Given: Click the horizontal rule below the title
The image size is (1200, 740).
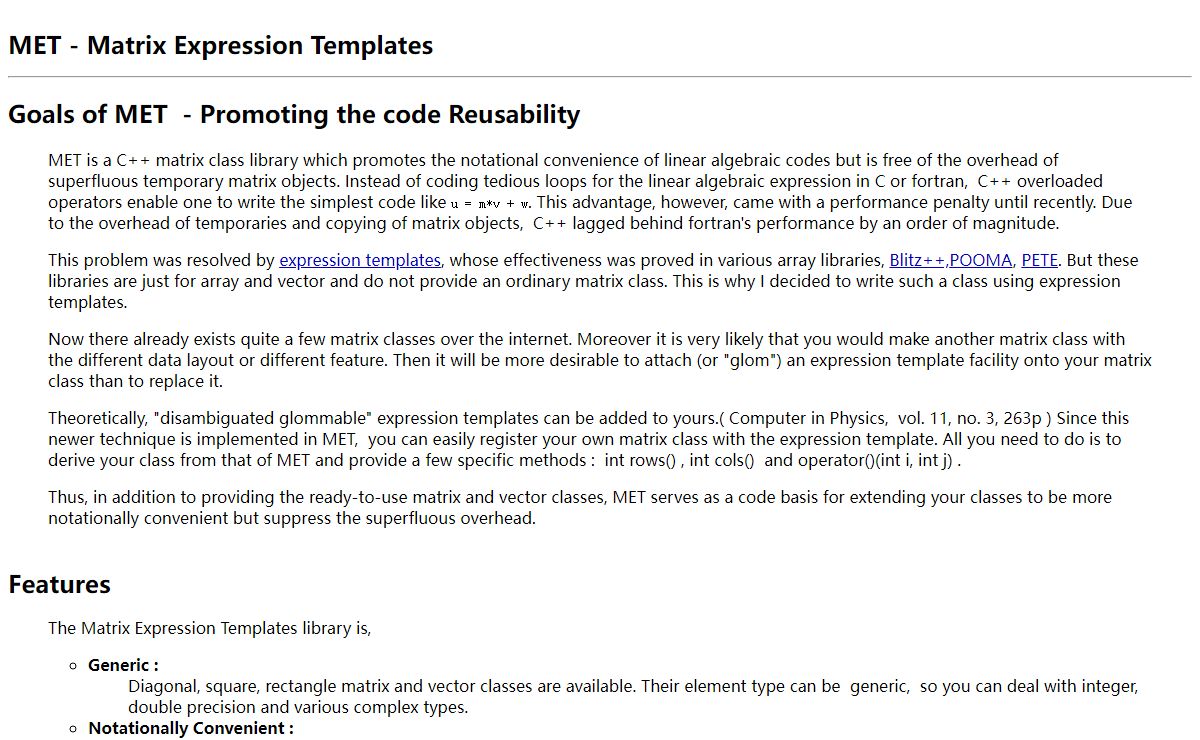Looking at the screenshot, I should pyautogui.click(x=600, y=77).
